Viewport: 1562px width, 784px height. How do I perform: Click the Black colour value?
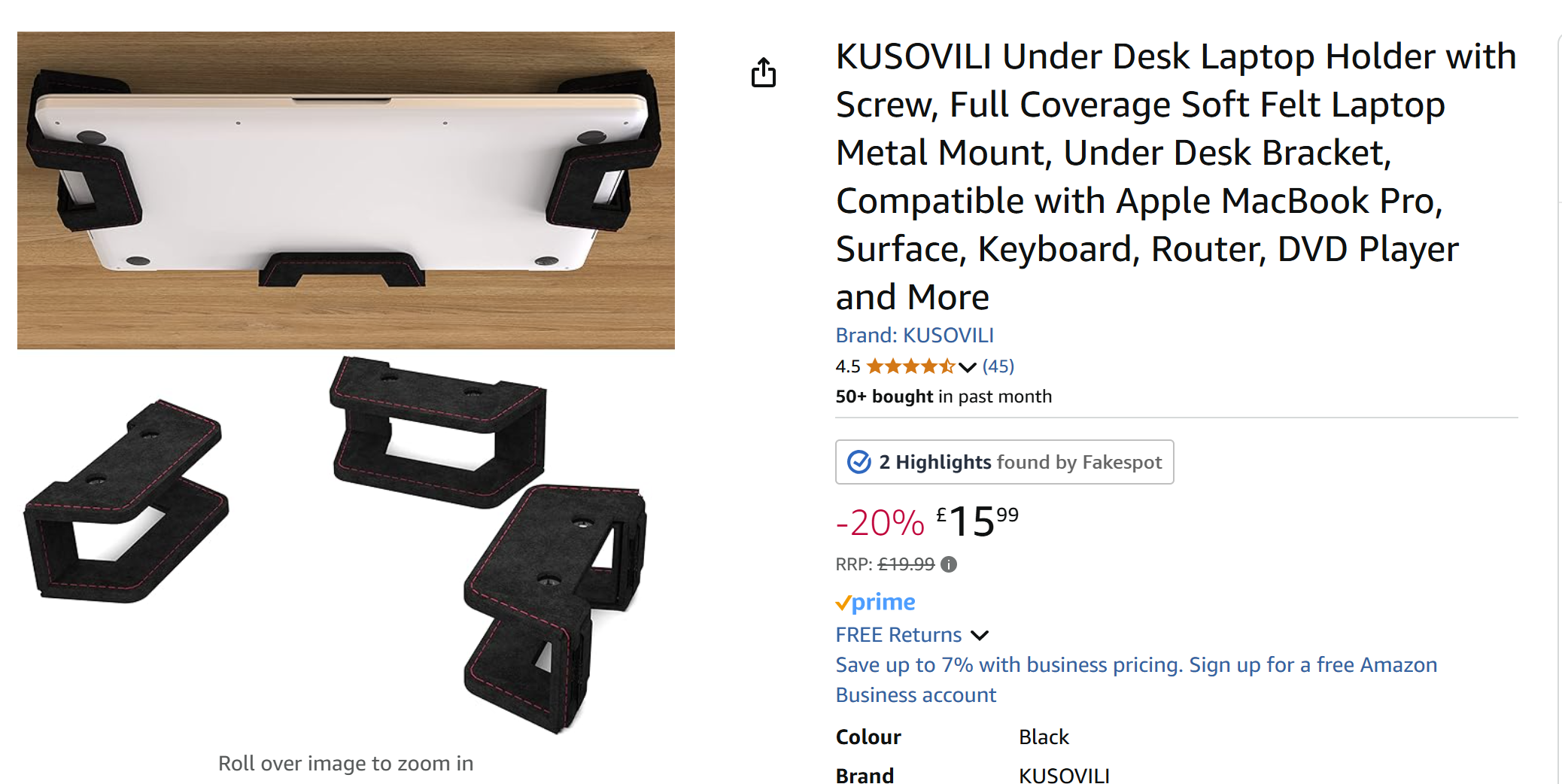coord(1044,737)
